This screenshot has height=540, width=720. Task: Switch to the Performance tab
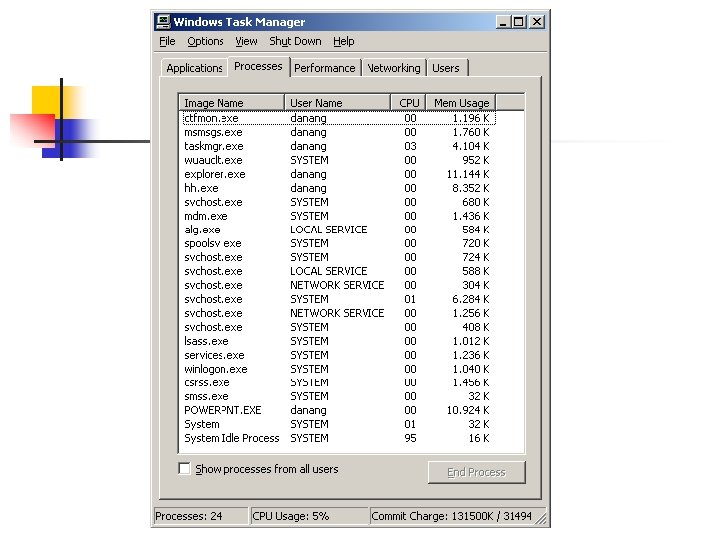tap(325, 68)
